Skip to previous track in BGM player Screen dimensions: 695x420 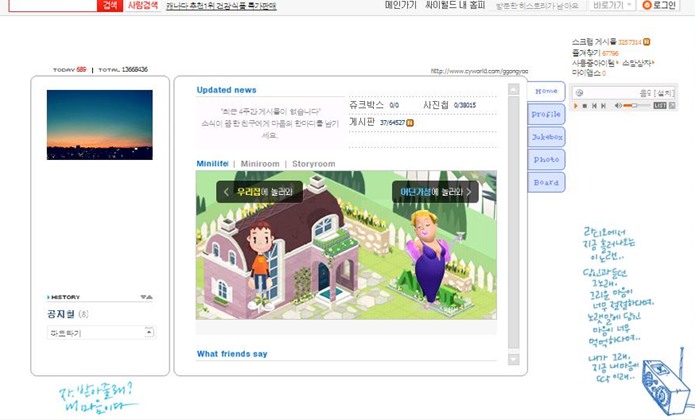[594, 105]
